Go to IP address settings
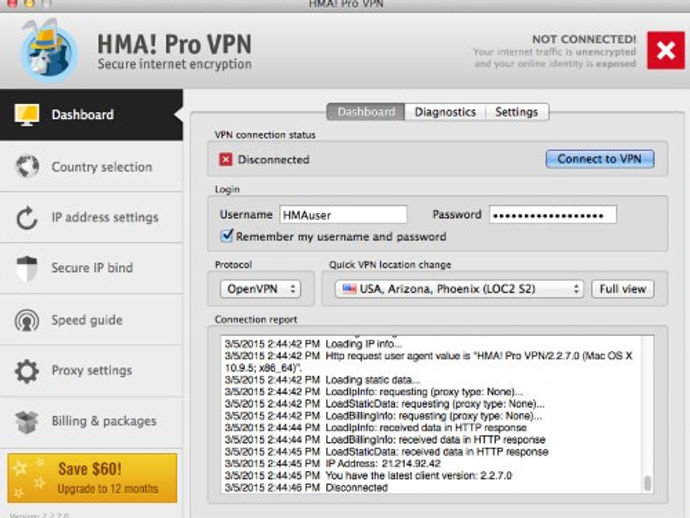690x518 pixels. point(91,218)
